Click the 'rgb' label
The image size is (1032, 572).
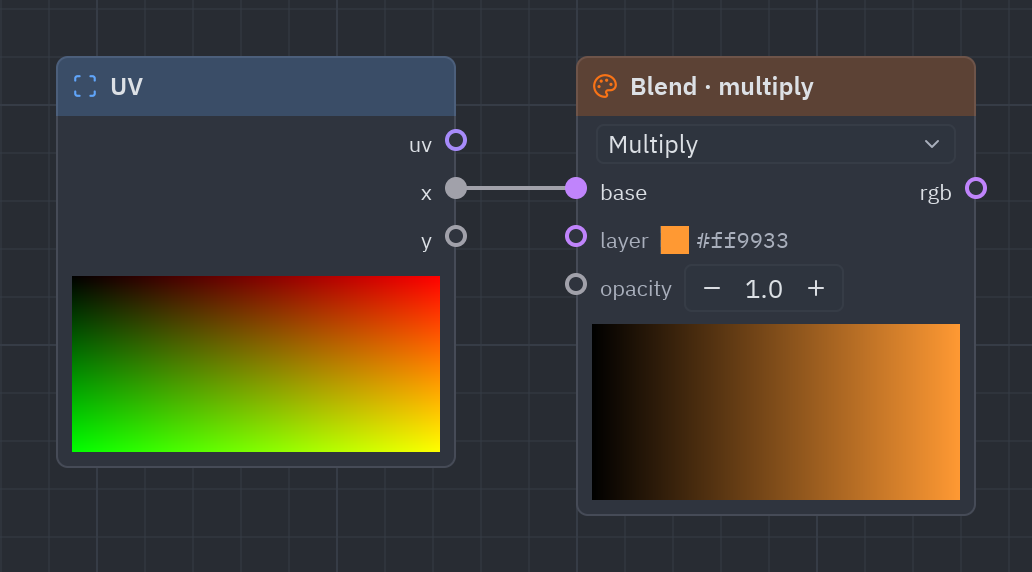(935, 193)
